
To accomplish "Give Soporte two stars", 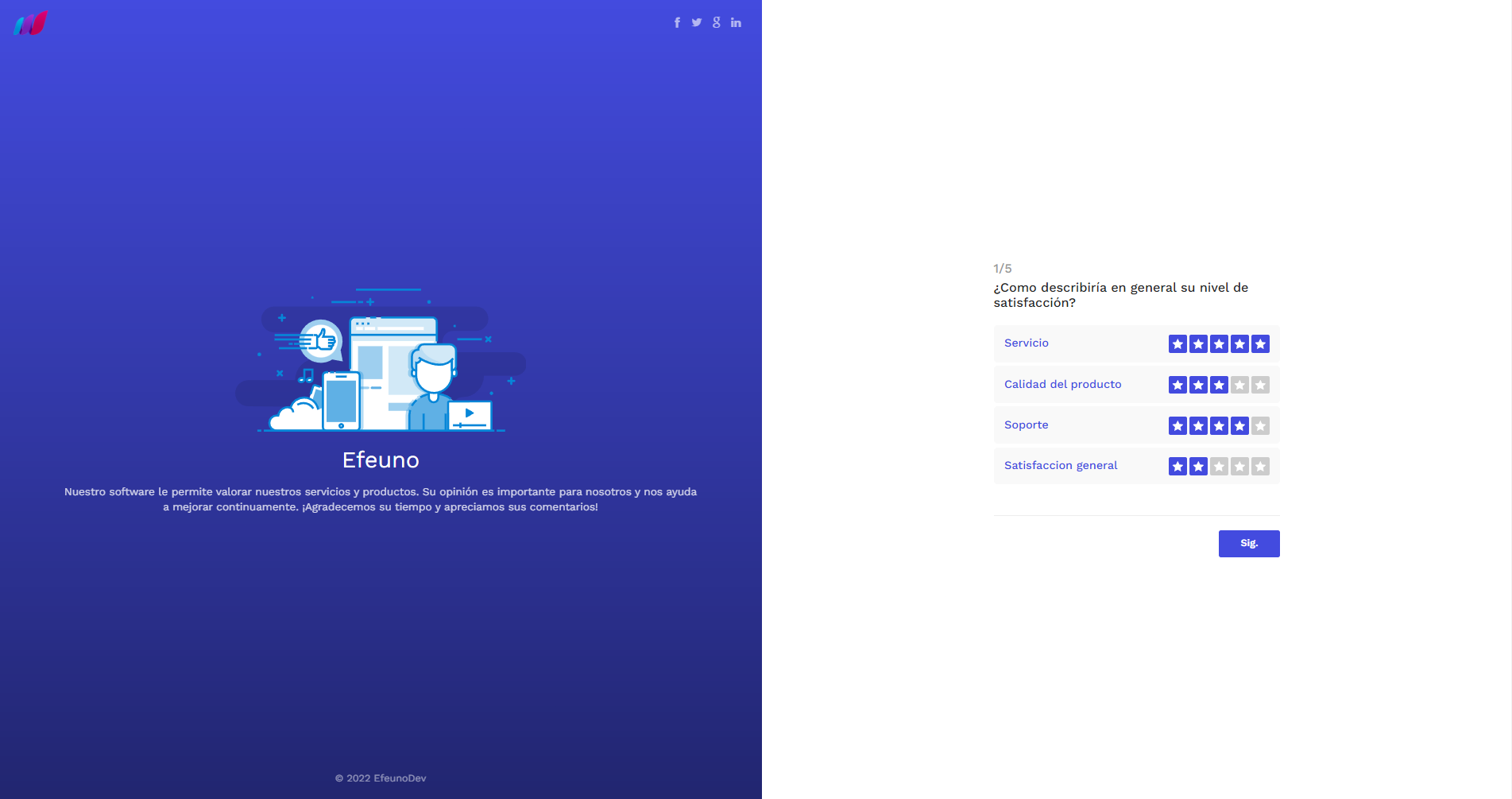I will pos(1198,426).
